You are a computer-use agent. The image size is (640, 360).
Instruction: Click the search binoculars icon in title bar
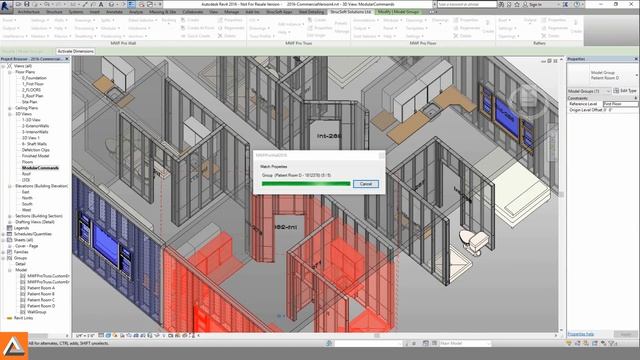pyautogui.click(x=501, y=4)
